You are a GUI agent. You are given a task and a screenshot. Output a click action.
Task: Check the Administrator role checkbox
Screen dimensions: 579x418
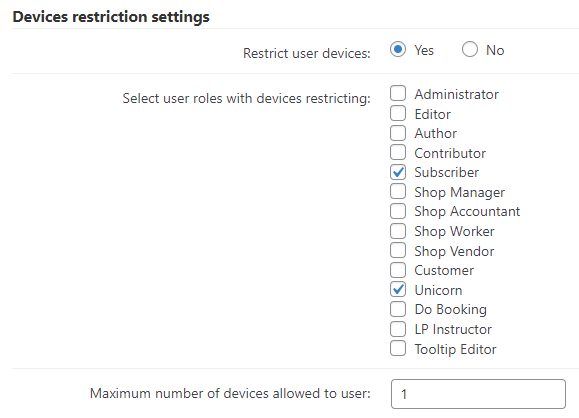(x=398, y=93)
